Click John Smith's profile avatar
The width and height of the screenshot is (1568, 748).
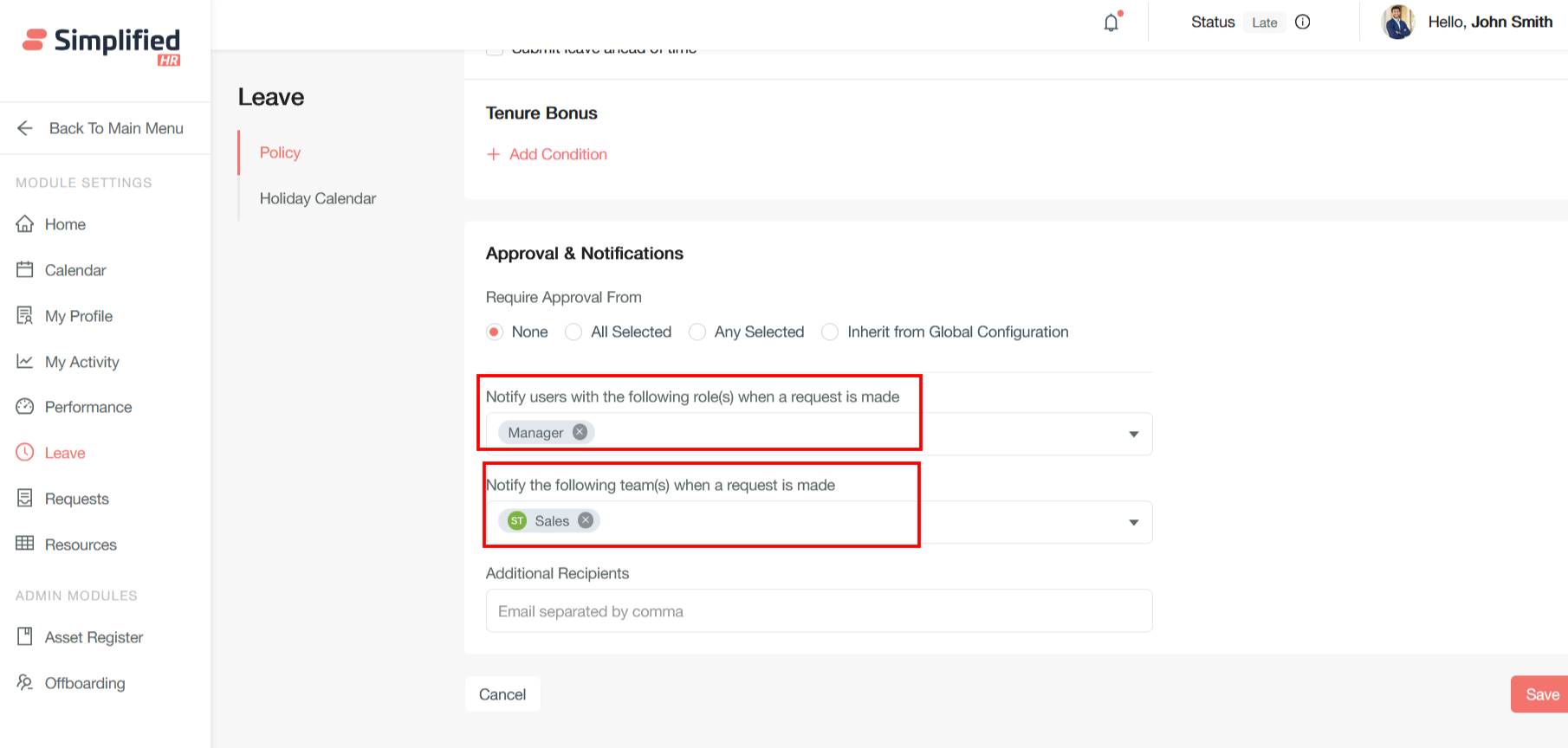[x=1397, y=23]
